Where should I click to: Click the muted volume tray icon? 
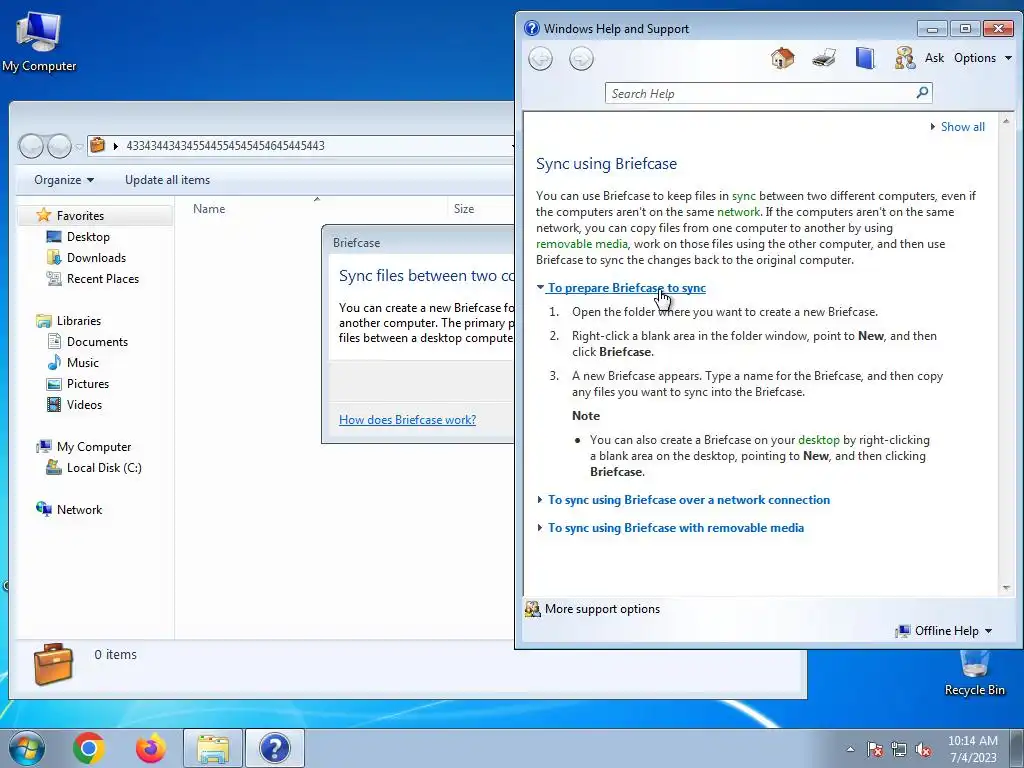[x=923, y=750]
